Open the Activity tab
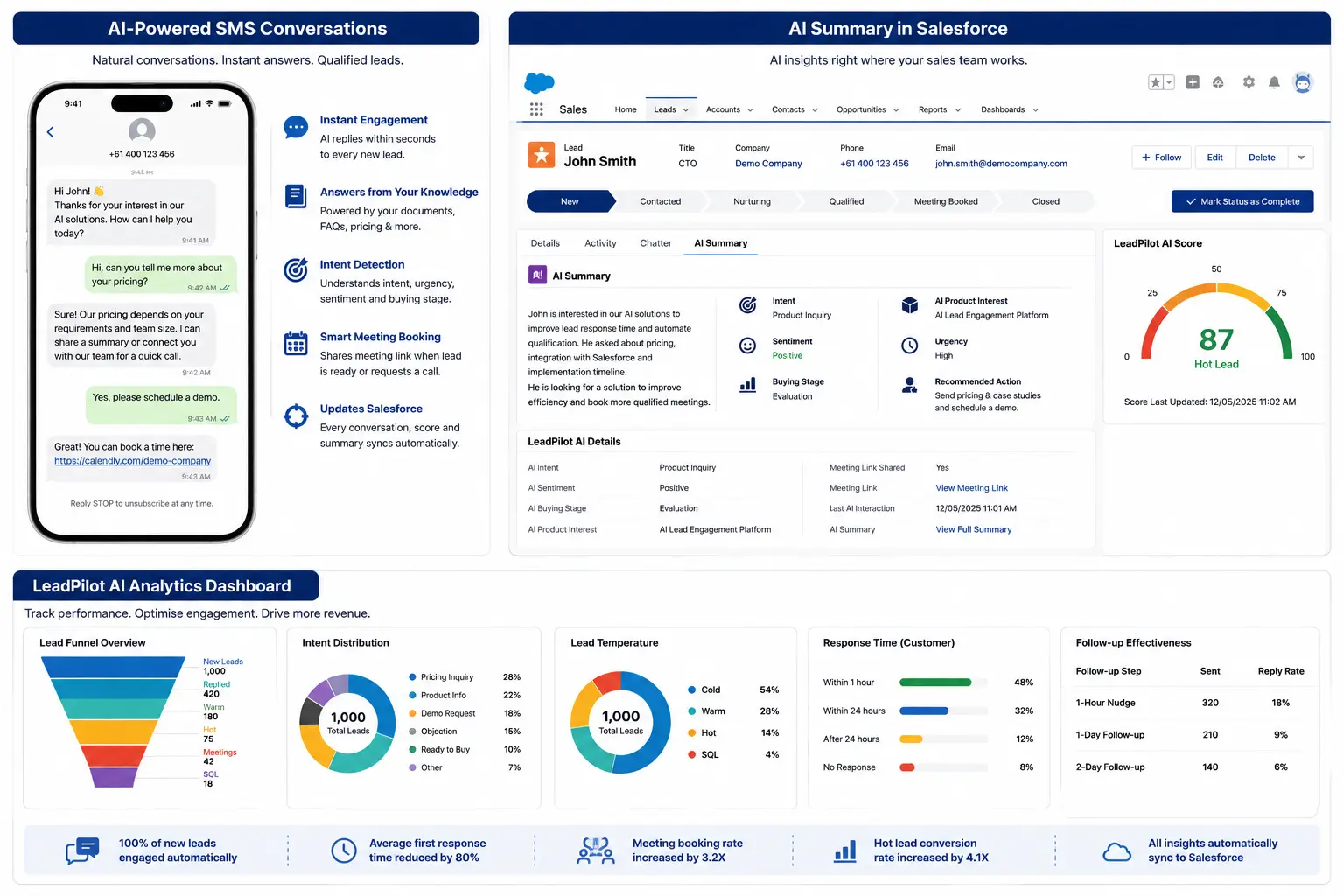The height and width of the screenshot is (896, 1344). (x=600, y=243)
